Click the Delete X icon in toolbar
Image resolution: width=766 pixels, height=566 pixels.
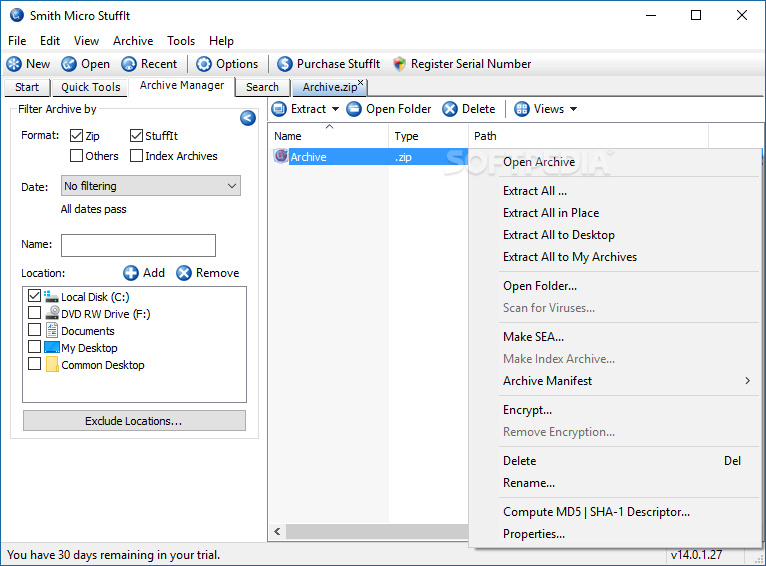pos(450,109)
